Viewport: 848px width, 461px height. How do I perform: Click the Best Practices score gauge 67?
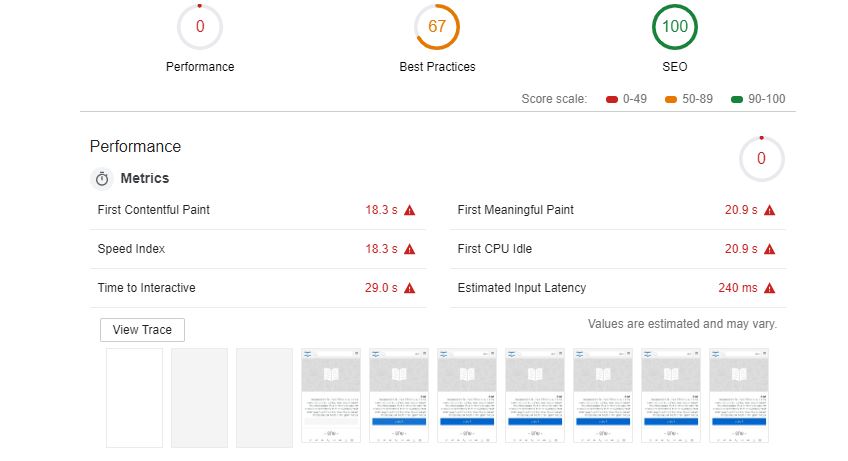coord(437,27)
